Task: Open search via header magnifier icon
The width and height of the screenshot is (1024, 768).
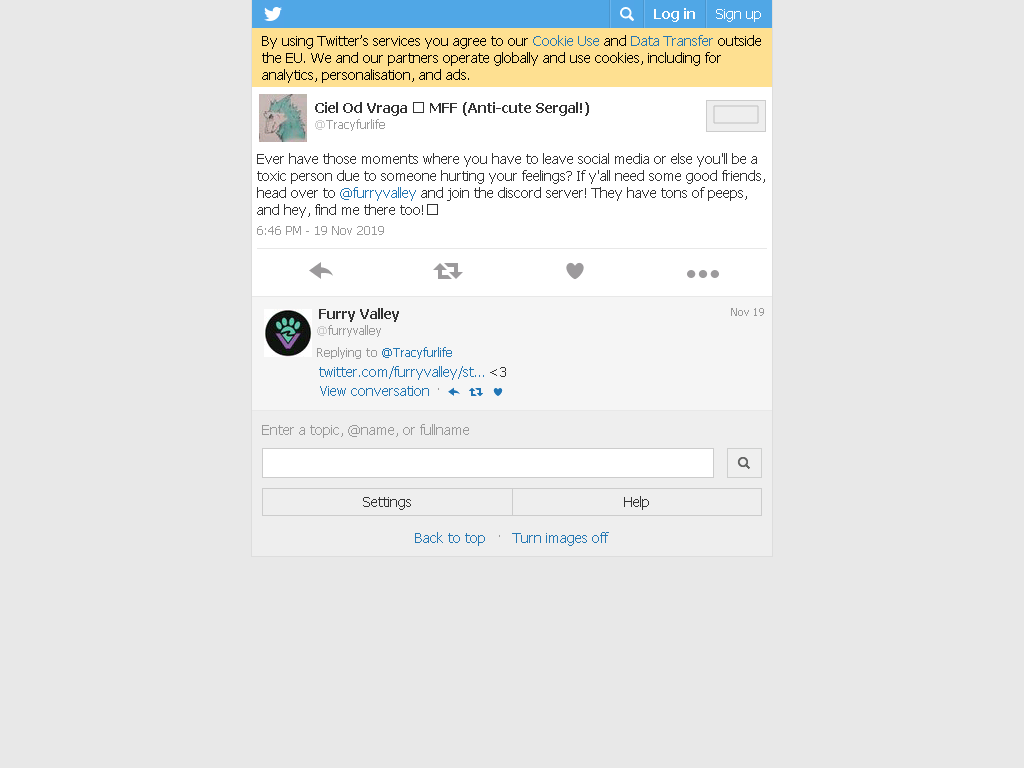Action: point(627,14)
